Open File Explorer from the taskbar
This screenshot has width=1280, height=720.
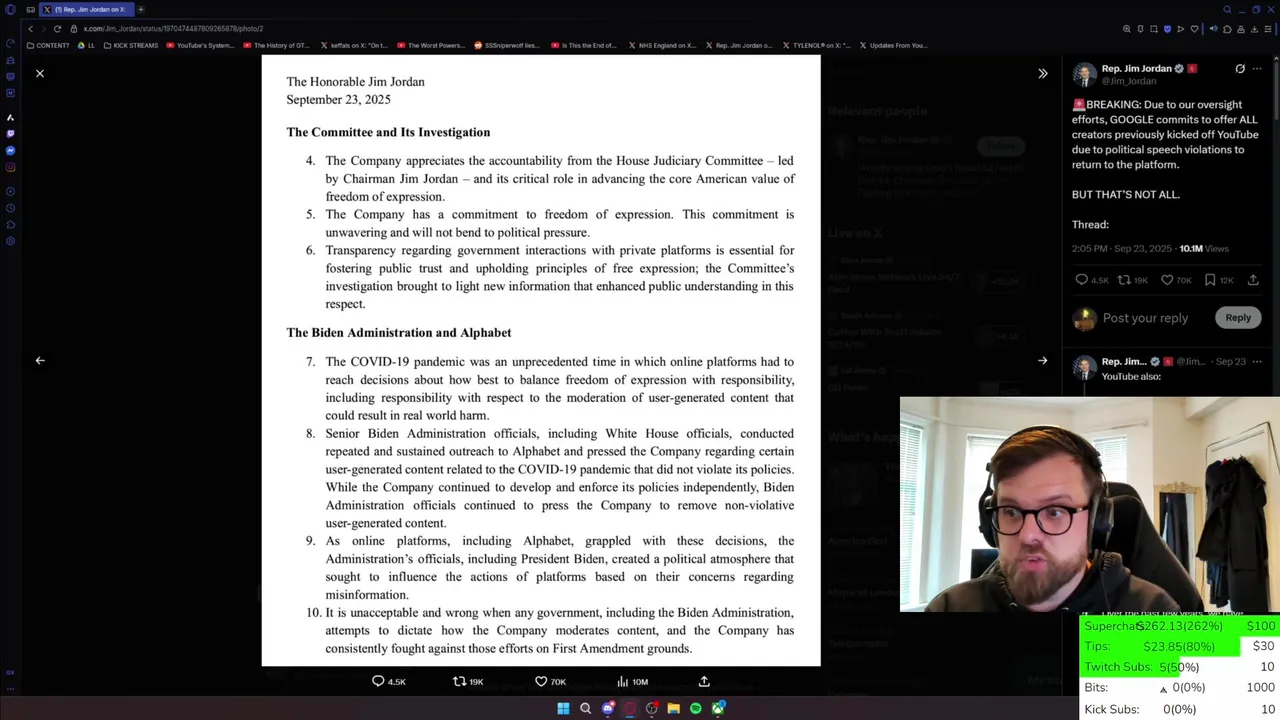coord(674,709)
